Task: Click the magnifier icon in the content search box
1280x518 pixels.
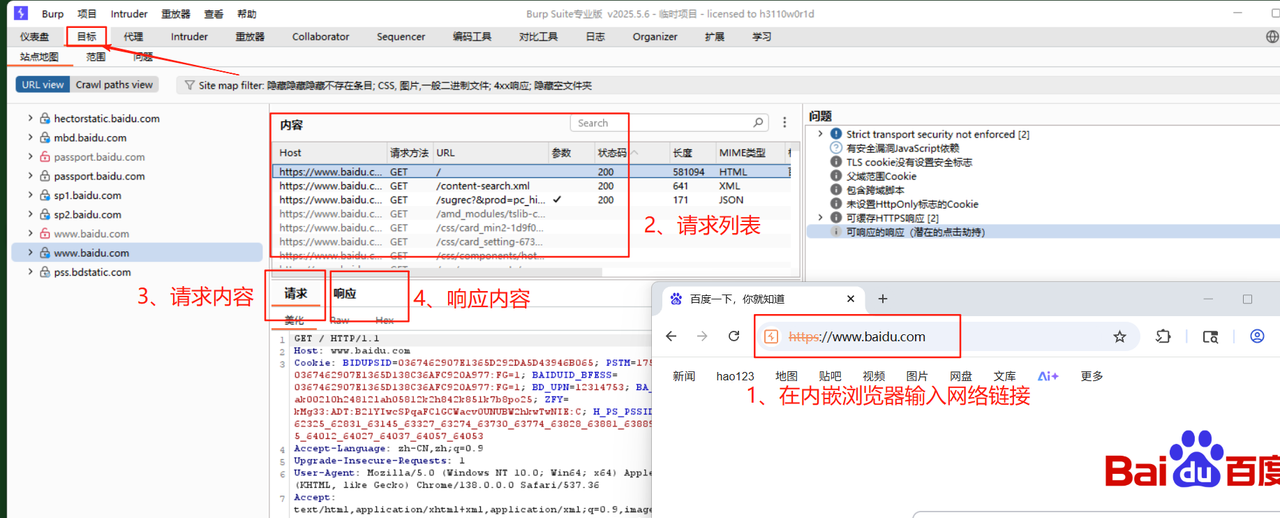Action: [x=758, y=123]
